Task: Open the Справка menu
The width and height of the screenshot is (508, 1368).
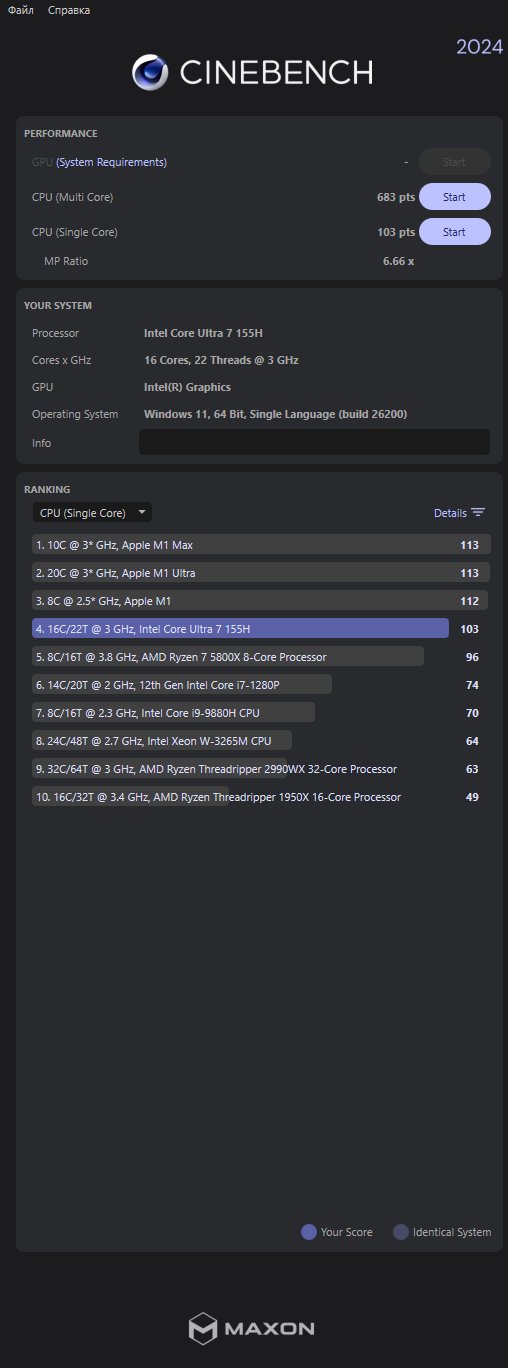Action: click(69, 10)
